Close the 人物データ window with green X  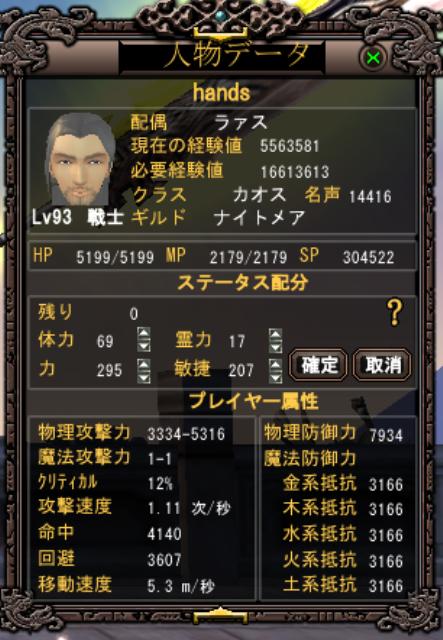click(373, 58)
